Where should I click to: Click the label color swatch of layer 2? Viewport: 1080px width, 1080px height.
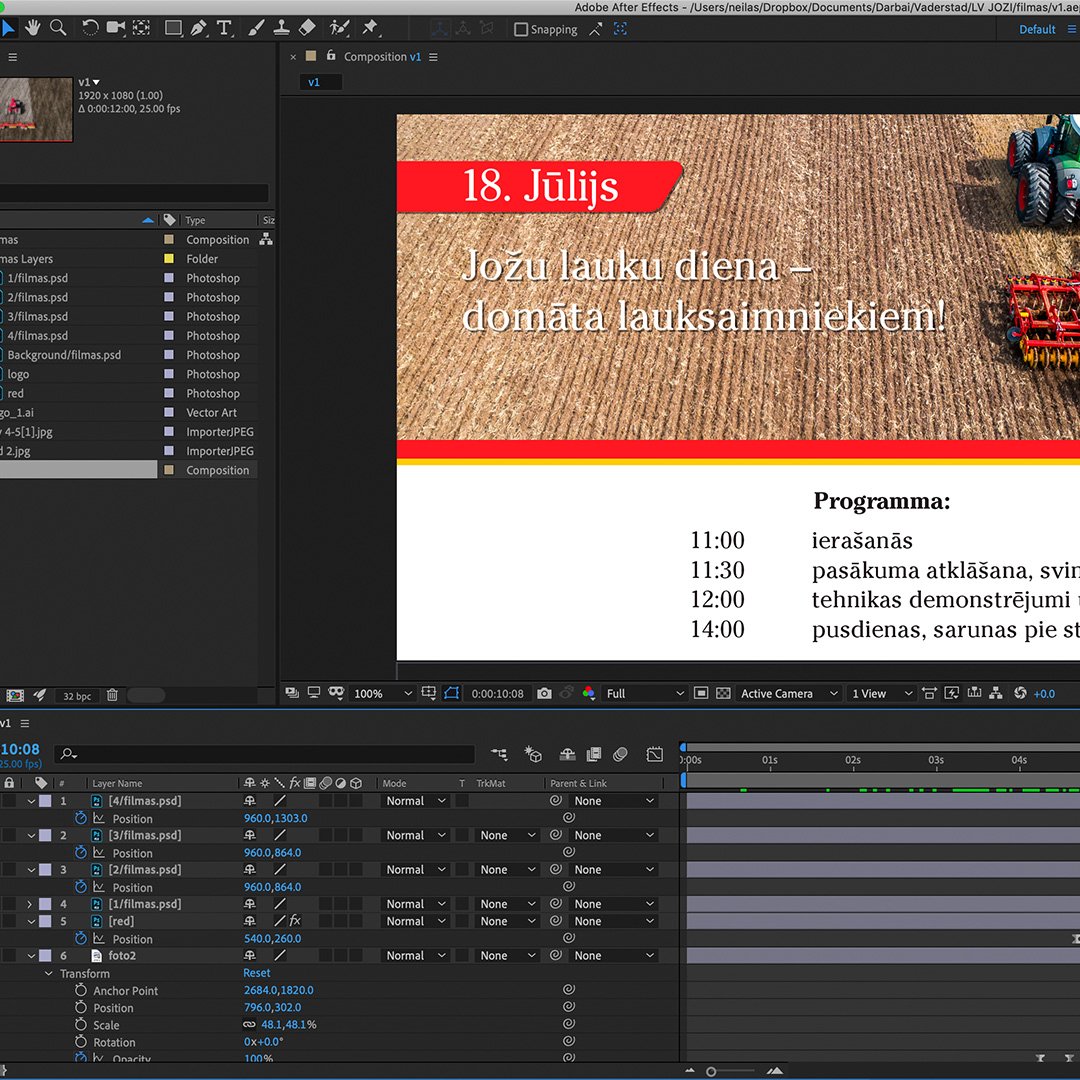(45, 835)
